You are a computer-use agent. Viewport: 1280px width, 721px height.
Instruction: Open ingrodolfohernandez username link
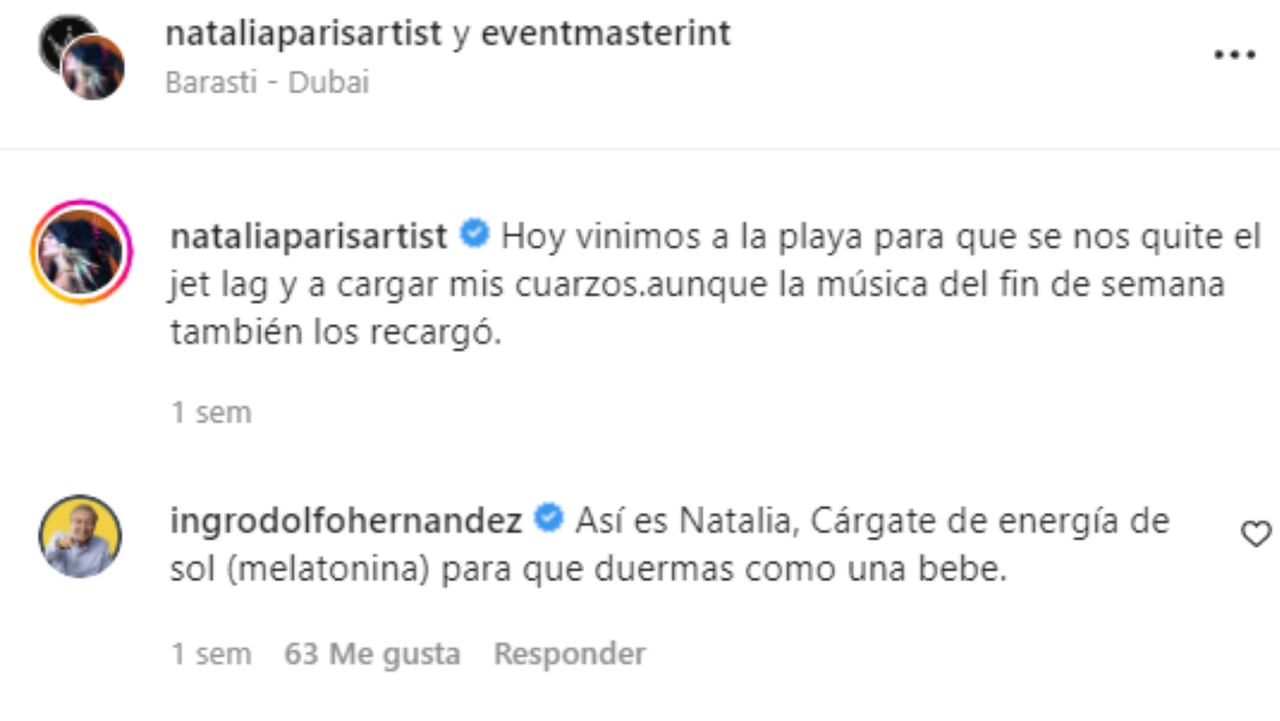click(346, 521)
